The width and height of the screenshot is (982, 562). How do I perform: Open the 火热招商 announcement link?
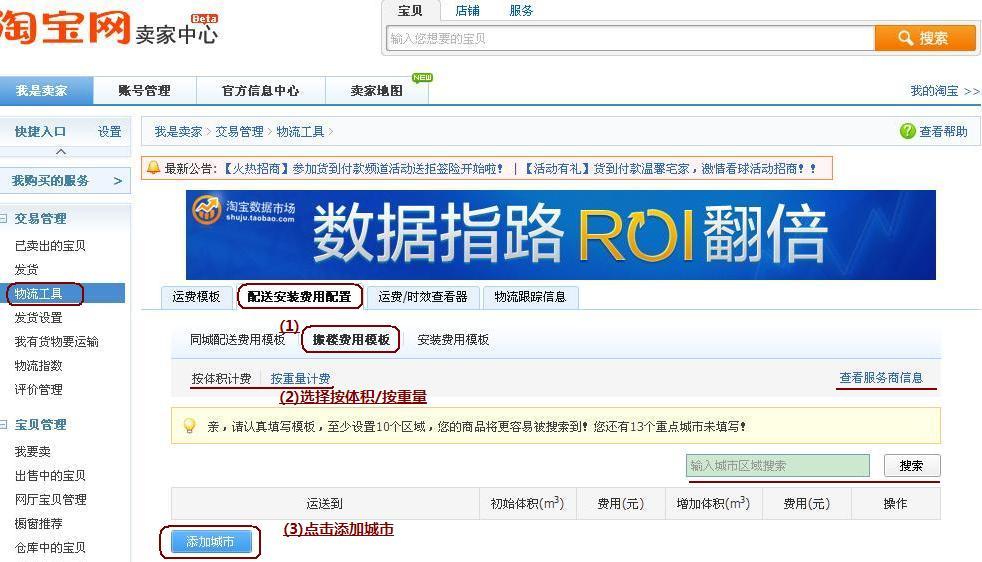363,169
